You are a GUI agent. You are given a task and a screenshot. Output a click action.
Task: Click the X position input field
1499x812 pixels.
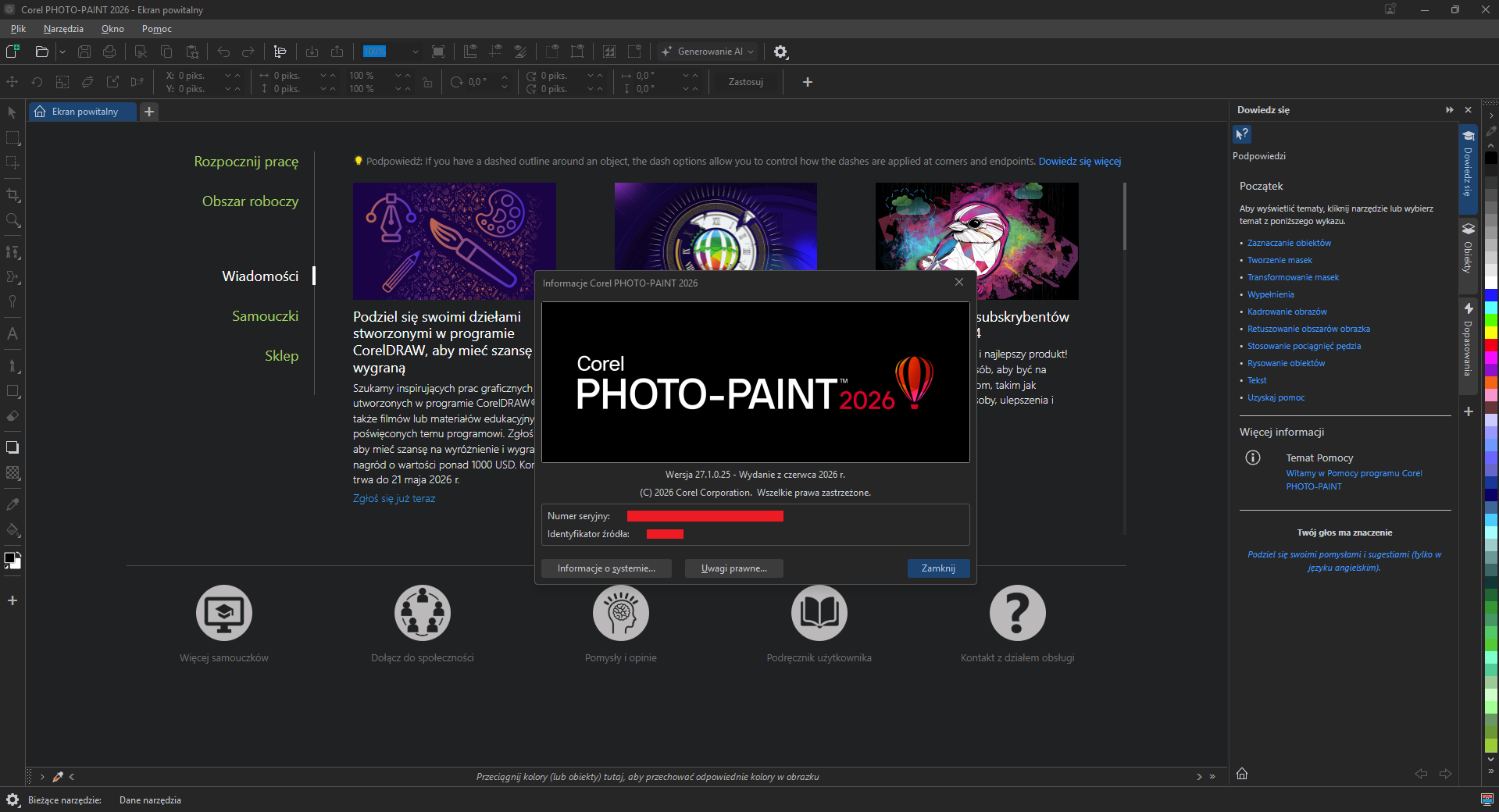click(199, 76)
